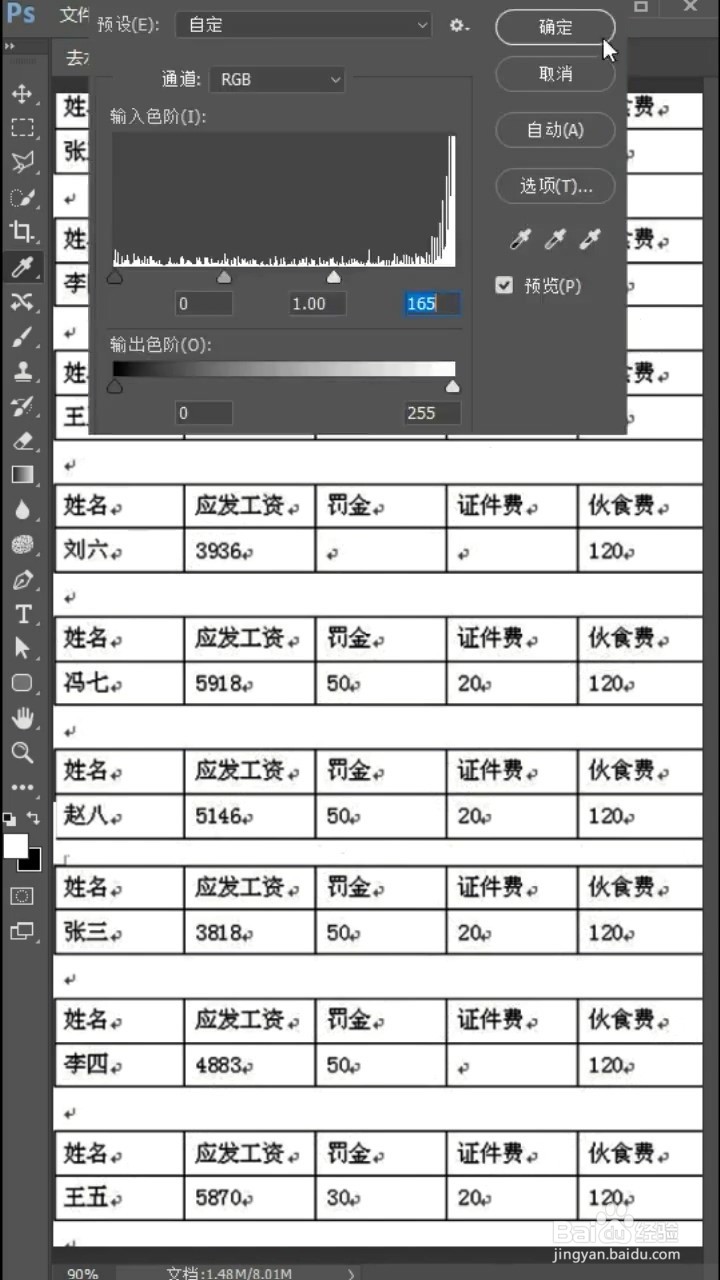The height and width of the screenshot is (1280, 720).
Task: Change the screen mode
Action: click(x=22, y=931)
